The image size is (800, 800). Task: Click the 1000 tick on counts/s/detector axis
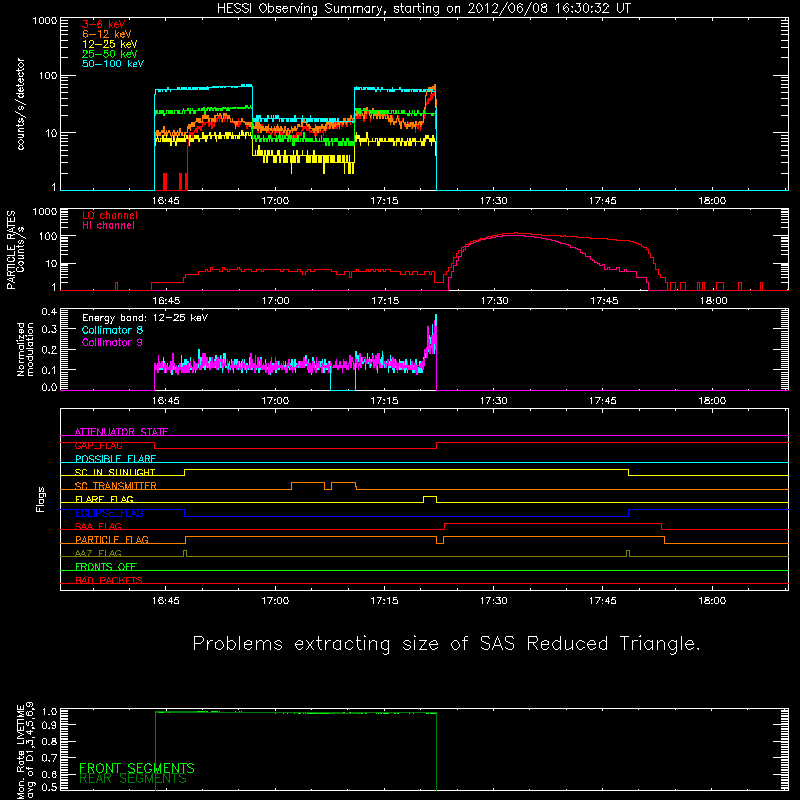(45, 21)
